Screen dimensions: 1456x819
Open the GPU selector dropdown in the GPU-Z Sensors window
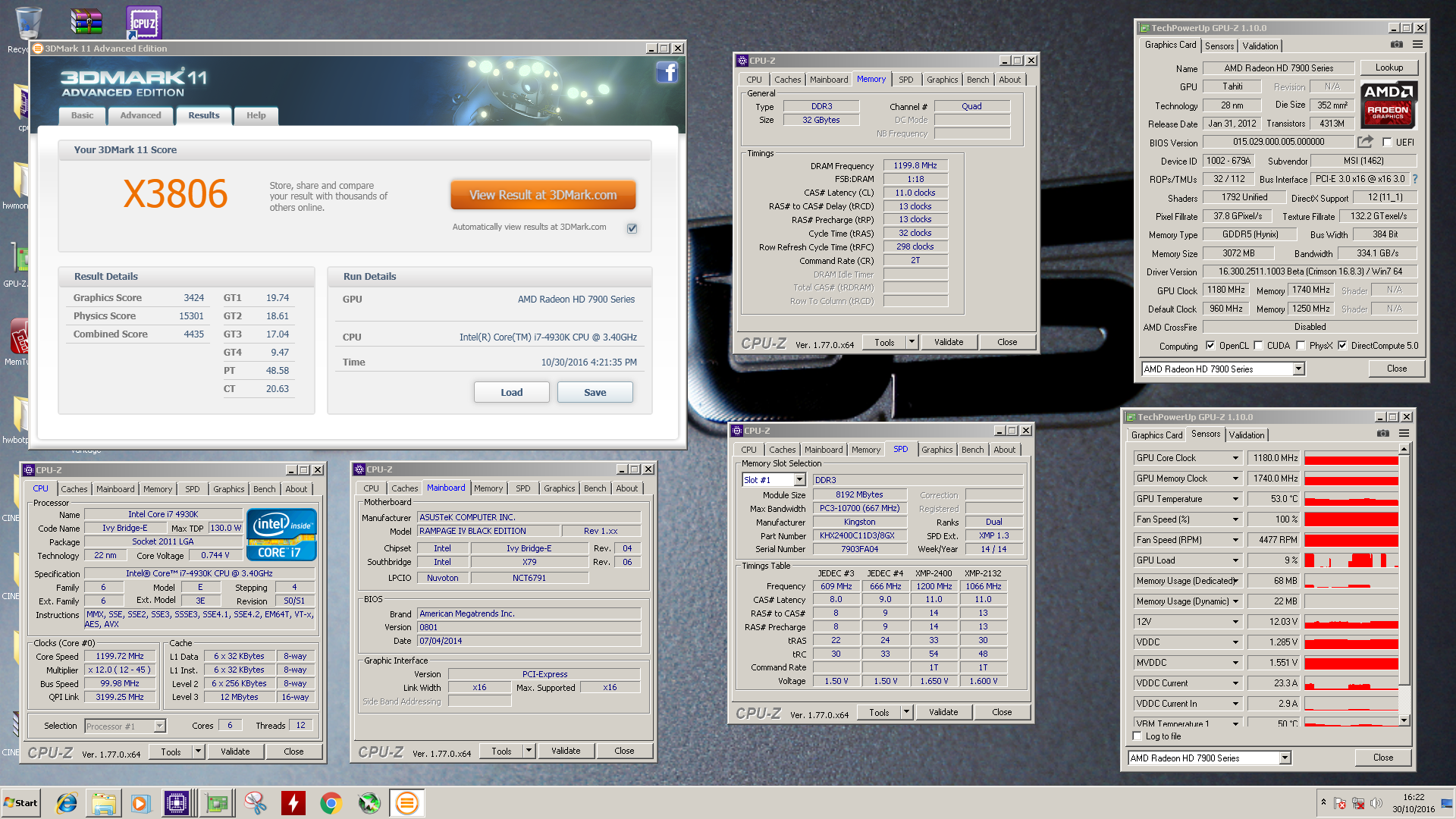click(1285, 758)
